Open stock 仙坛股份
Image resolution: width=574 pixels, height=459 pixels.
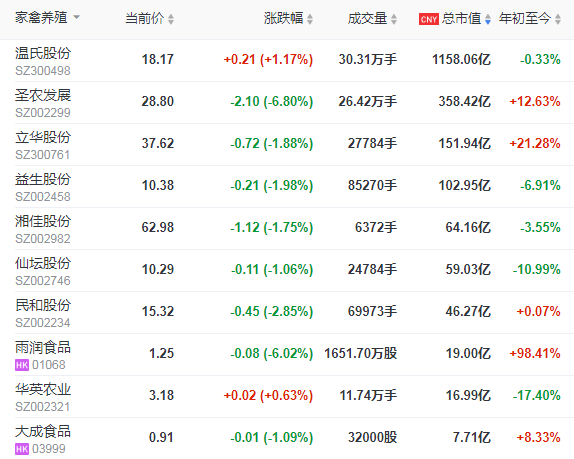pyautogui.click(x=43, y=263)
